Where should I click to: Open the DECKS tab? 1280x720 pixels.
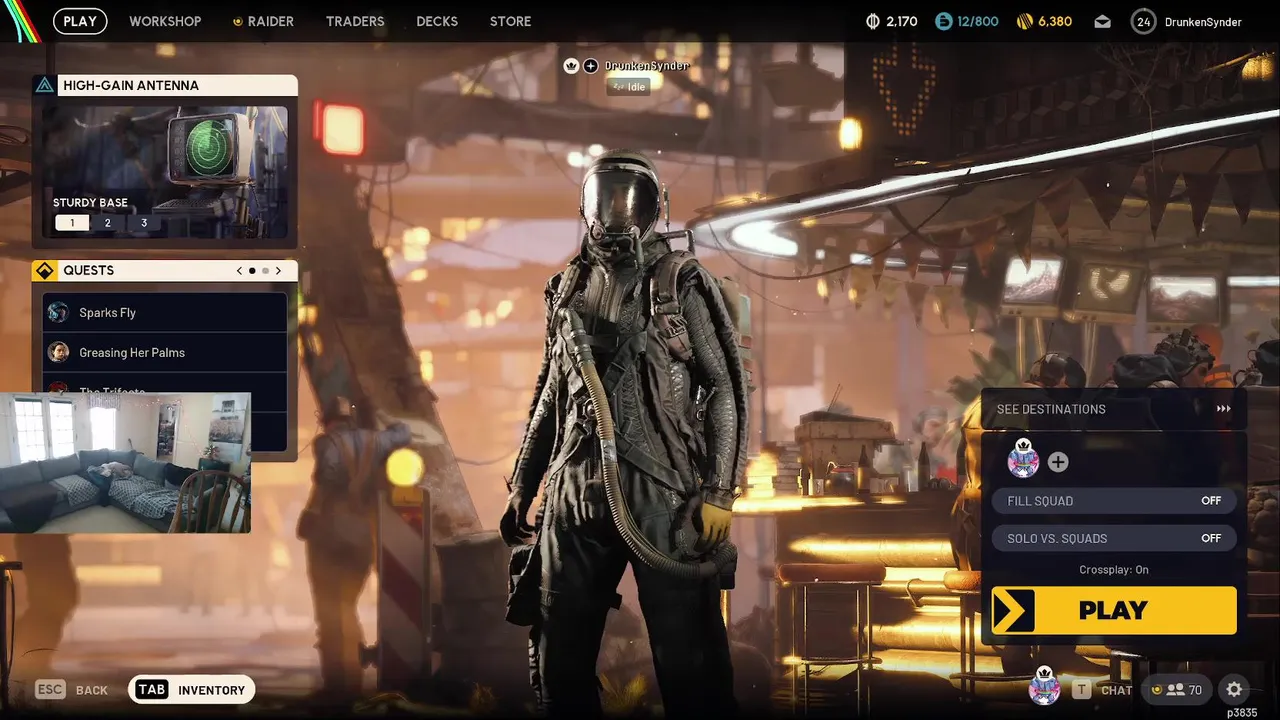click(x=437, y=21)
